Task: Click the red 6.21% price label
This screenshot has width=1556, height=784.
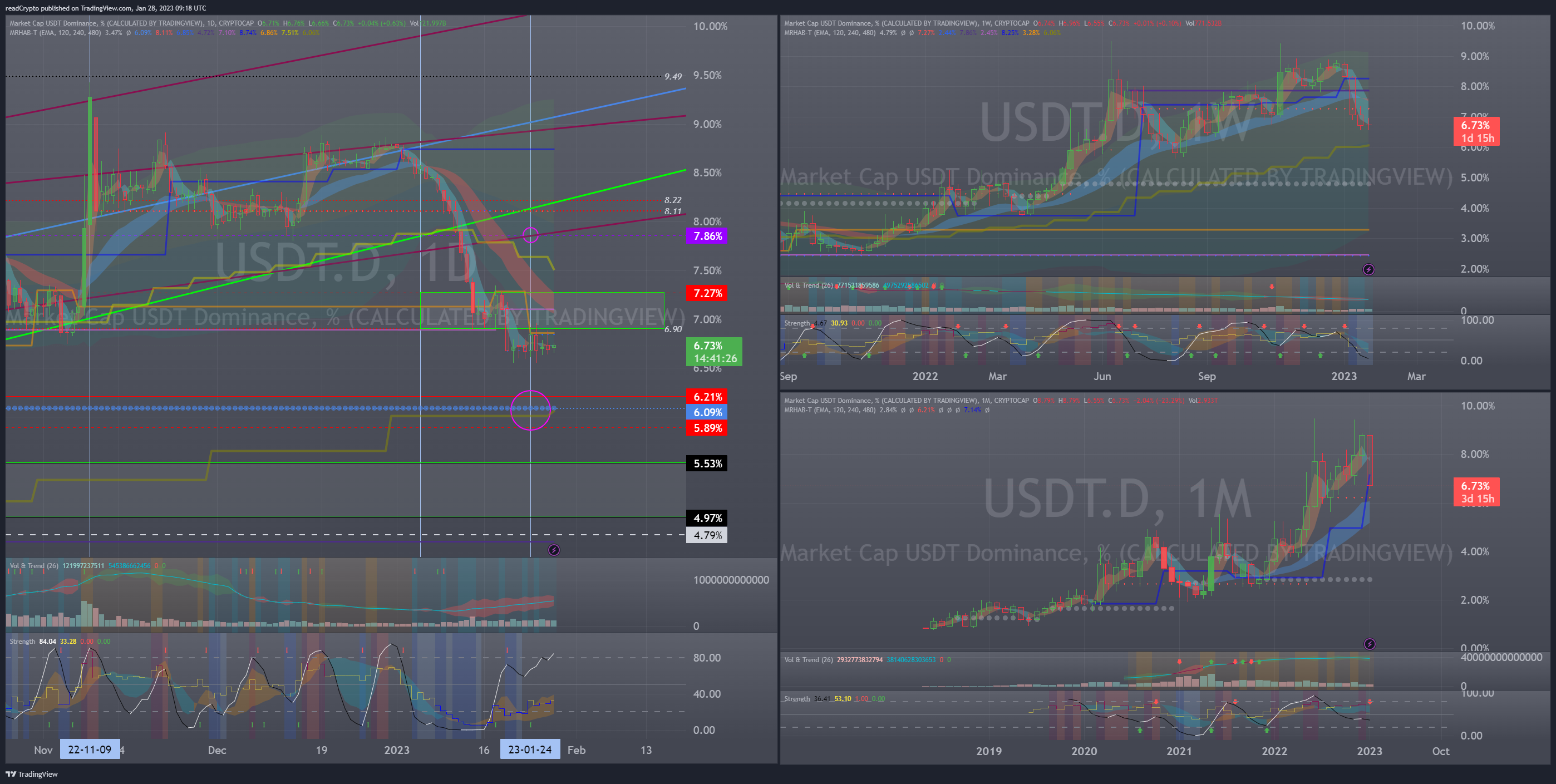Action: 707,397
